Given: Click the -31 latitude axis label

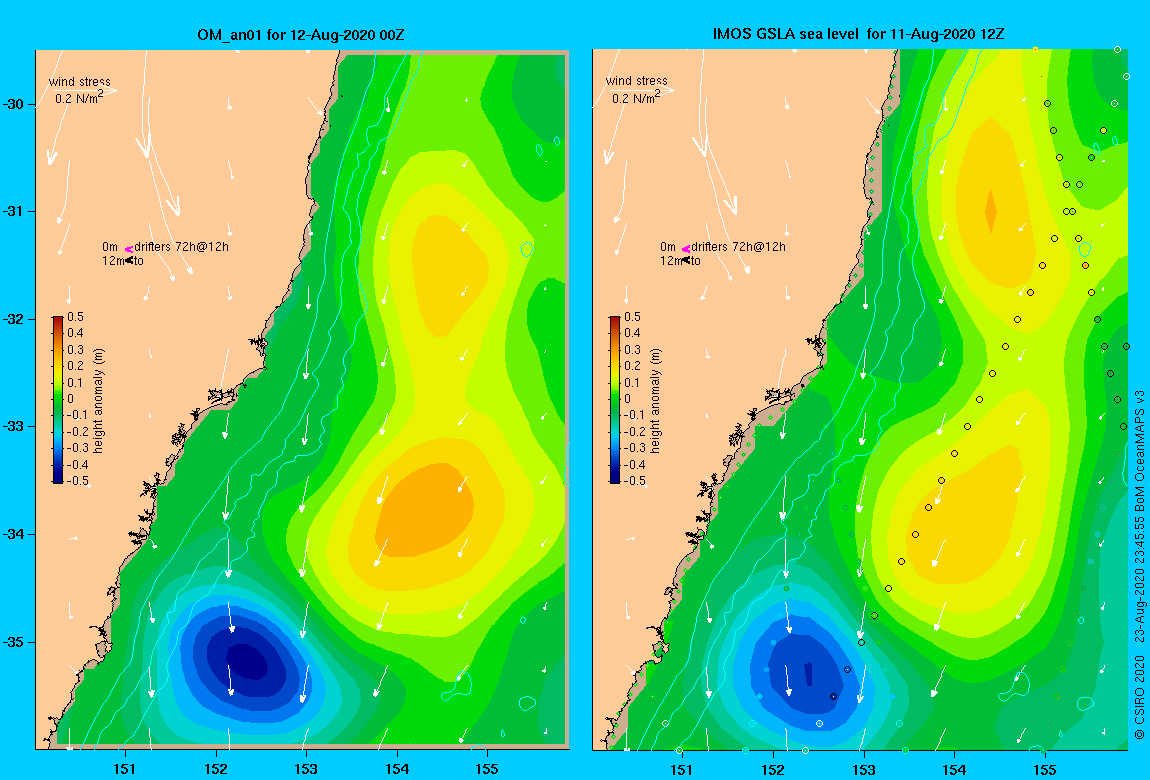Looking at the screenshot, I should click(x=15, y=212).
